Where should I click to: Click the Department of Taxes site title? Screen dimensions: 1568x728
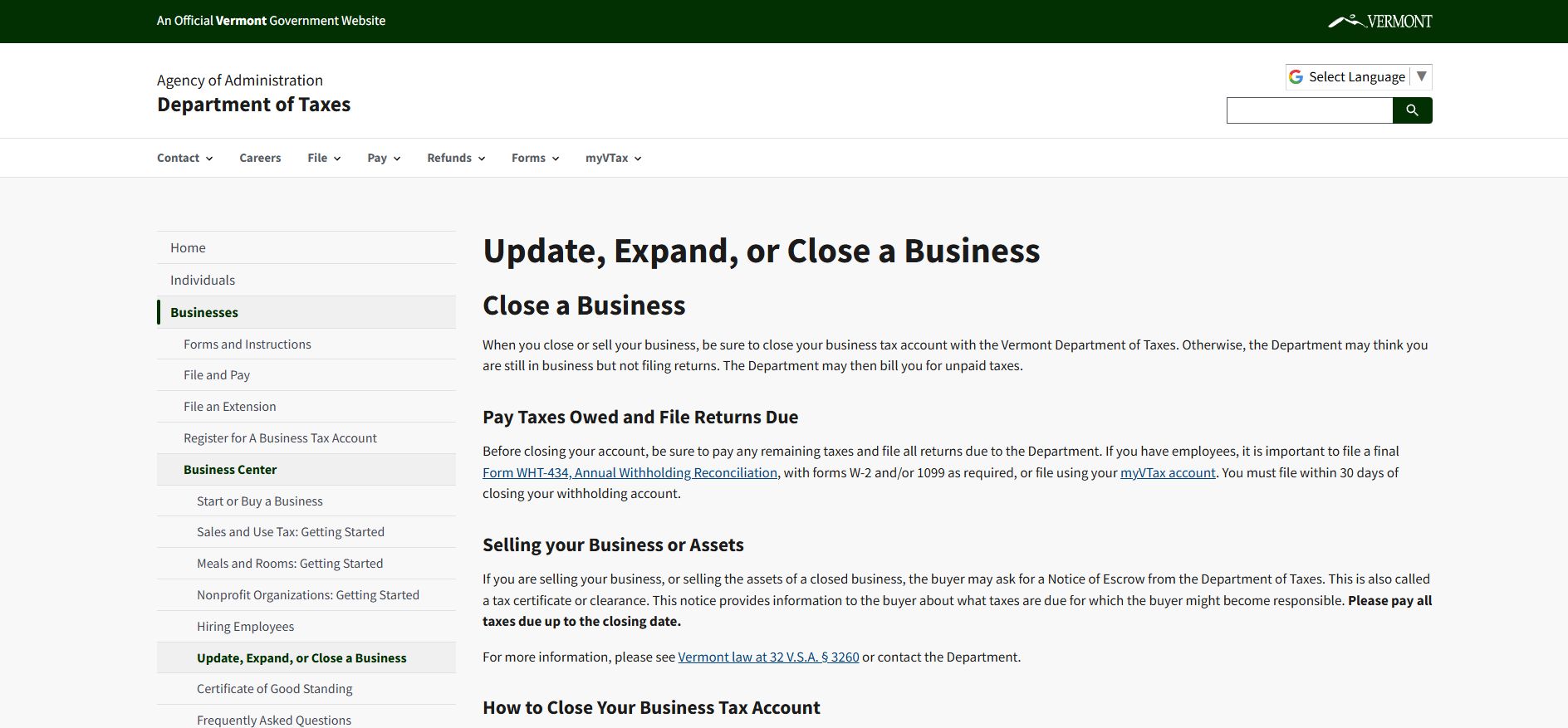(253, 105)
